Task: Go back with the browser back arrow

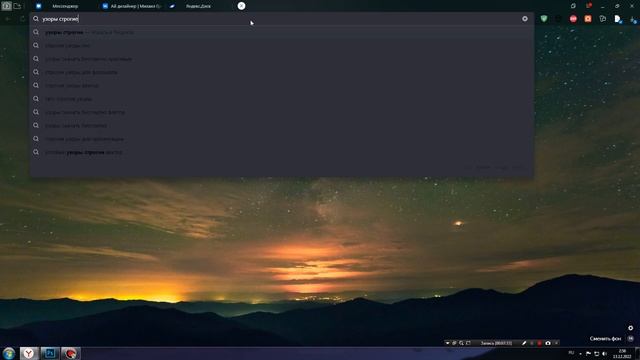Action: point(7,19)
